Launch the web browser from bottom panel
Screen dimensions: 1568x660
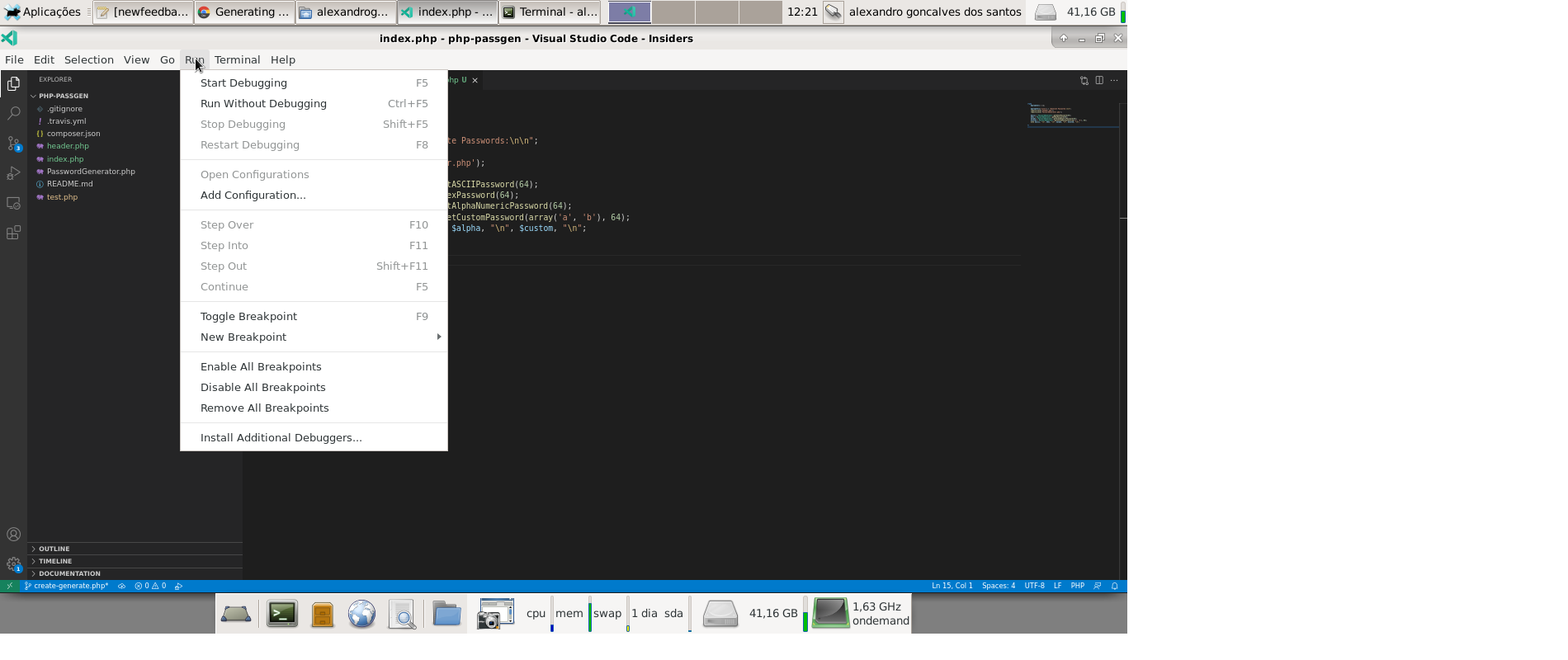click(x=361, y=614)
